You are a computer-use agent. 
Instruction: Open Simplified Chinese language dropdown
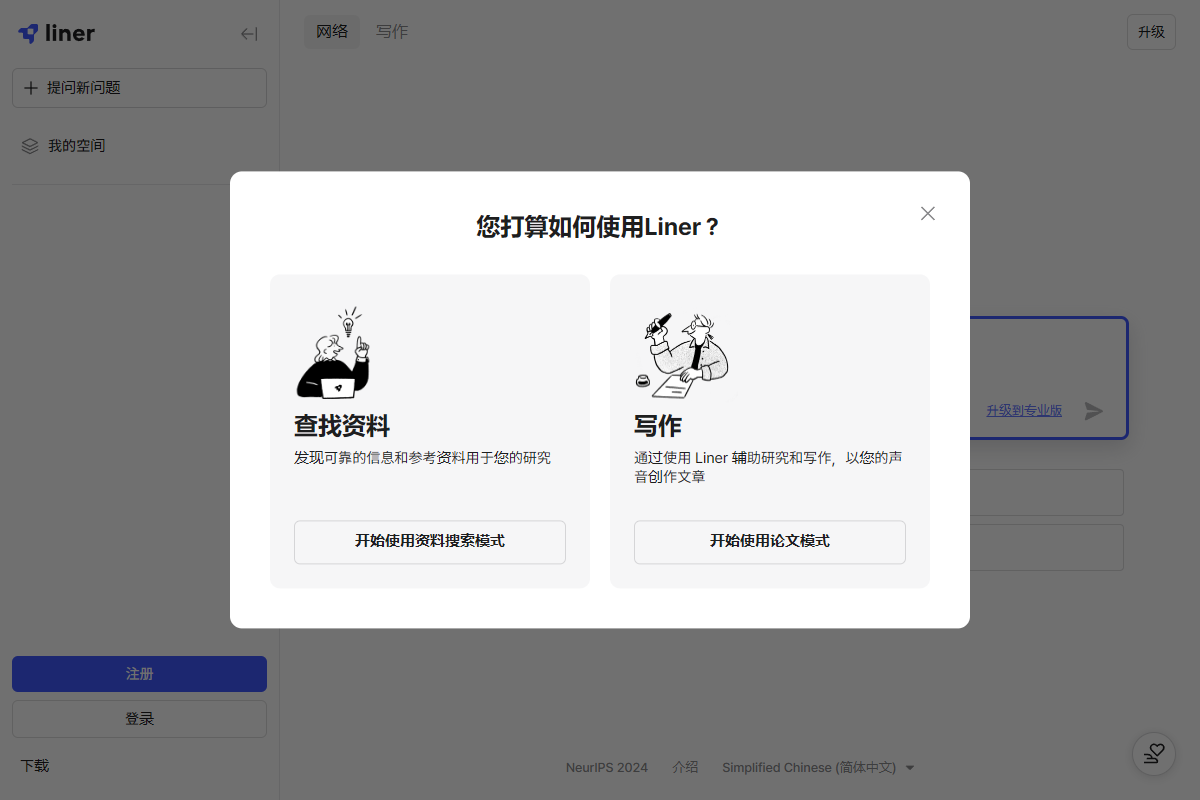pyautogui.click(x=818, y=768)
